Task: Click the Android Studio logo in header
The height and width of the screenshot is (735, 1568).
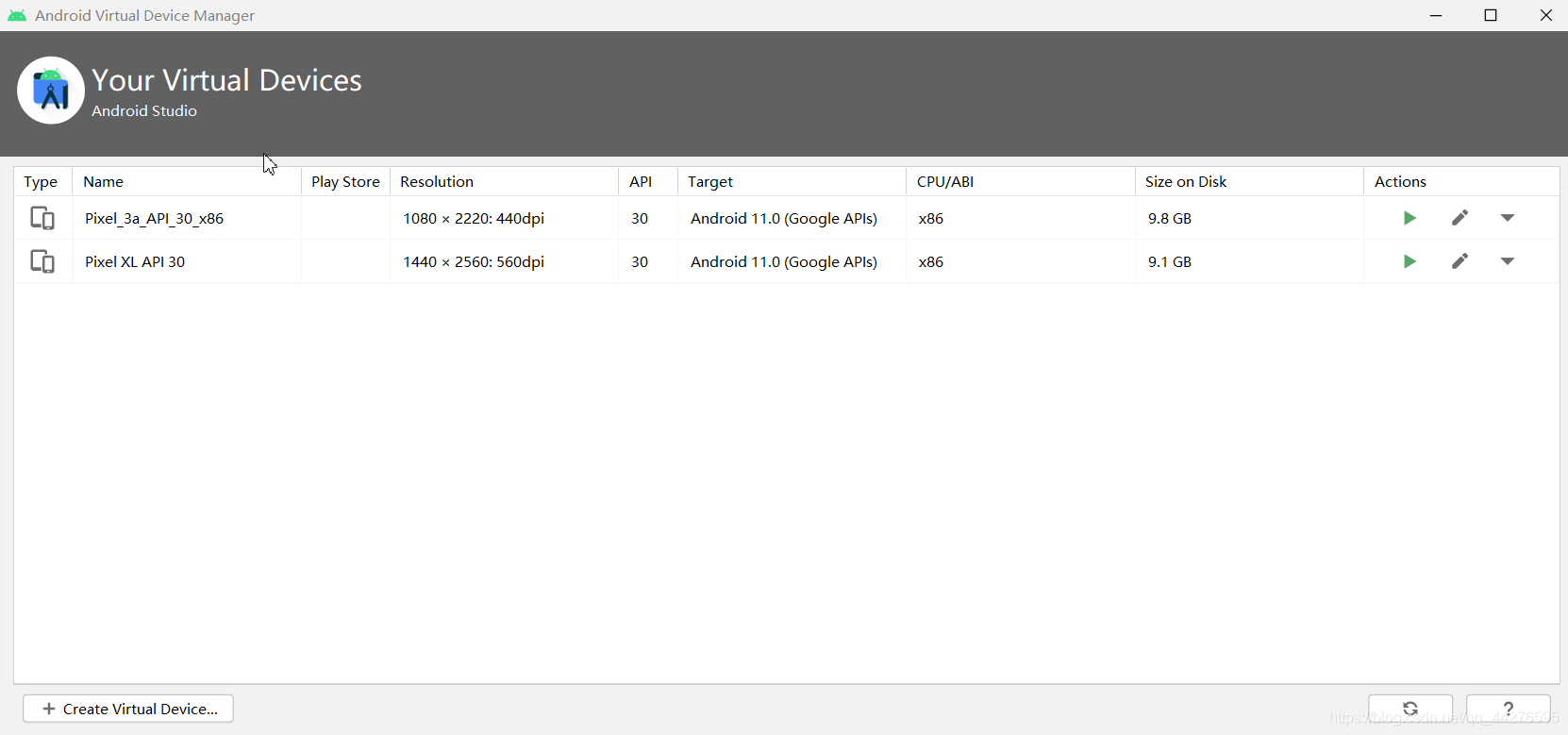Action: point(51,91)
